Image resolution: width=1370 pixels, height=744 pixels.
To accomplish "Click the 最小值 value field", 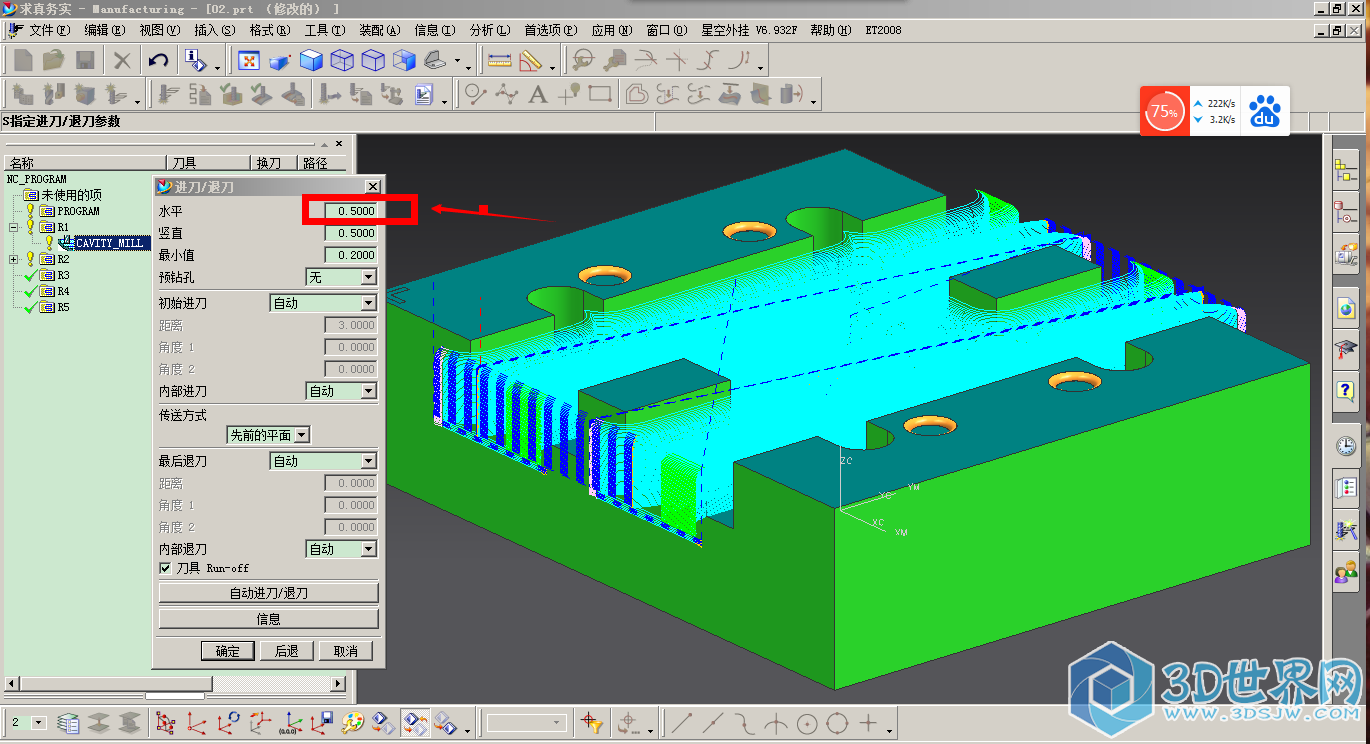I will point(350,255).
